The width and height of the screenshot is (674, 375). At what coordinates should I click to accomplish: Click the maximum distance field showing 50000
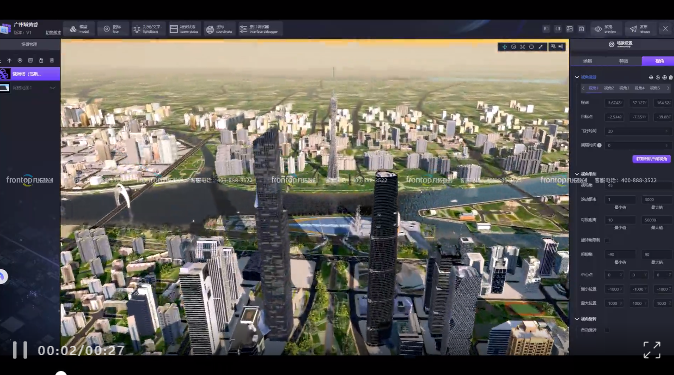(x=656, y=220)
